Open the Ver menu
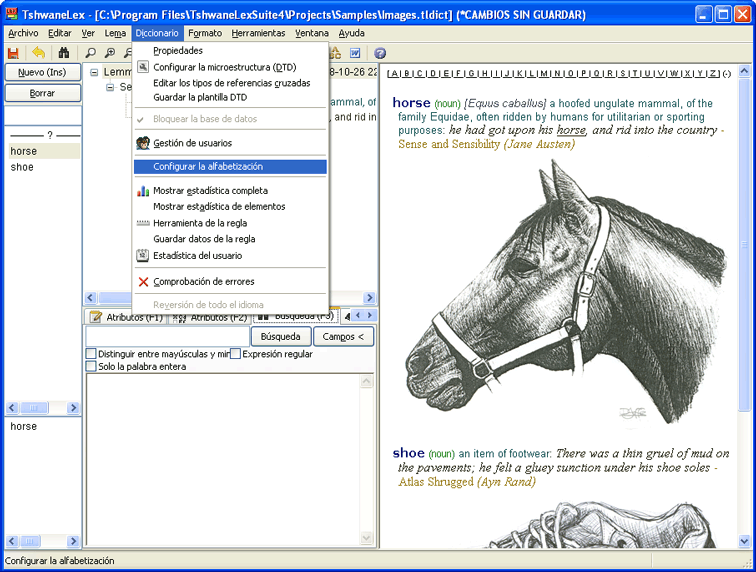The width and height of the screenshot is (756, 572). tap(88, 33)
